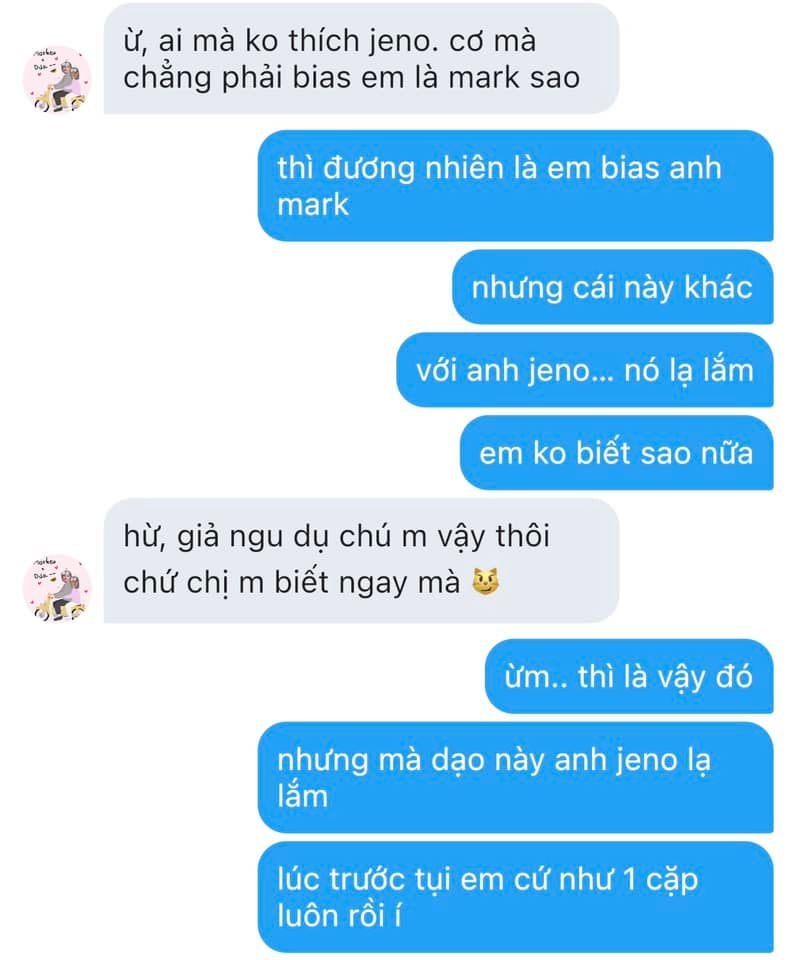Tap the text "chứ chị m biết ngay mà"
796x960 pixels.
click(x=291, y=582)
